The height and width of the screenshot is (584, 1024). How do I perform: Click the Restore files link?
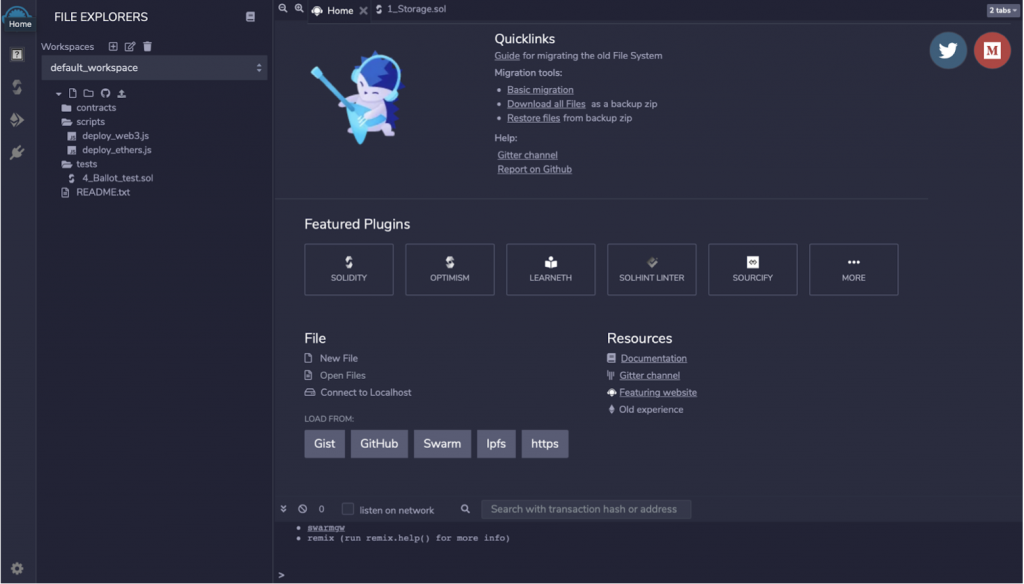point(534,118)
